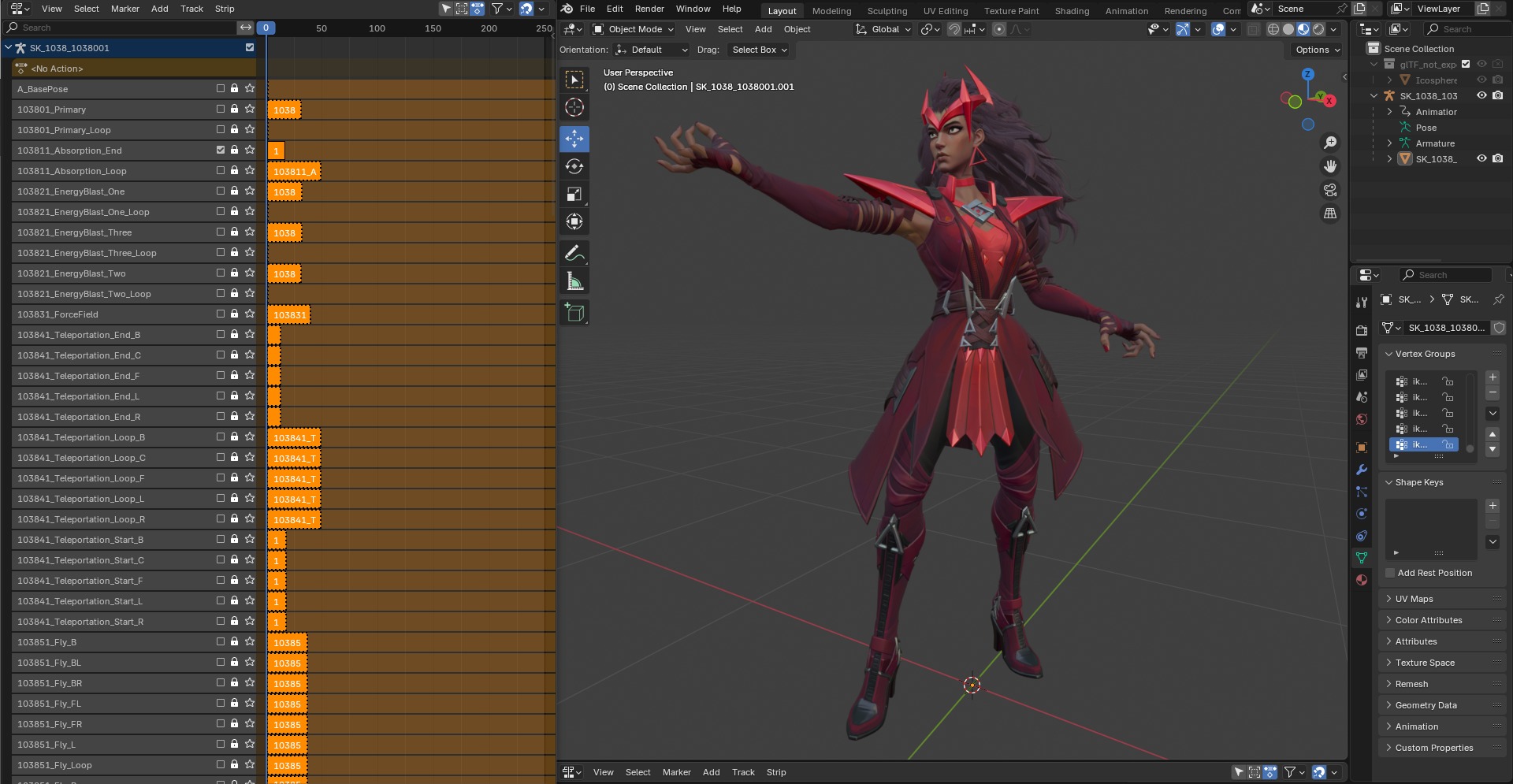Switch to the Sculpting workspace tab
Image resolution: width=1513 pixels, height=784 pixels.
(x=887, y=11)
